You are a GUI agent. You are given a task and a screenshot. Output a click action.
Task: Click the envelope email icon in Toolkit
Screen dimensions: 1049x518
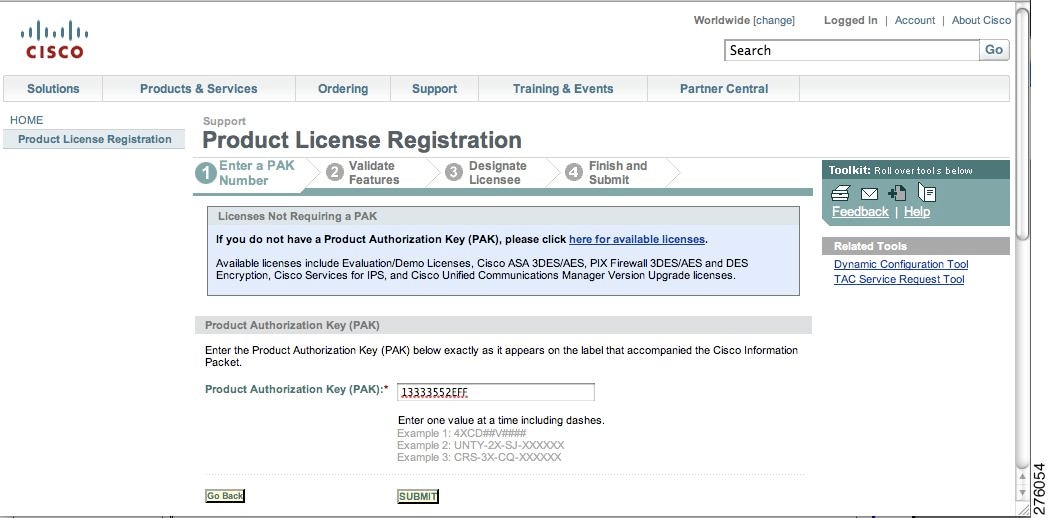click(x=869, y=194)
